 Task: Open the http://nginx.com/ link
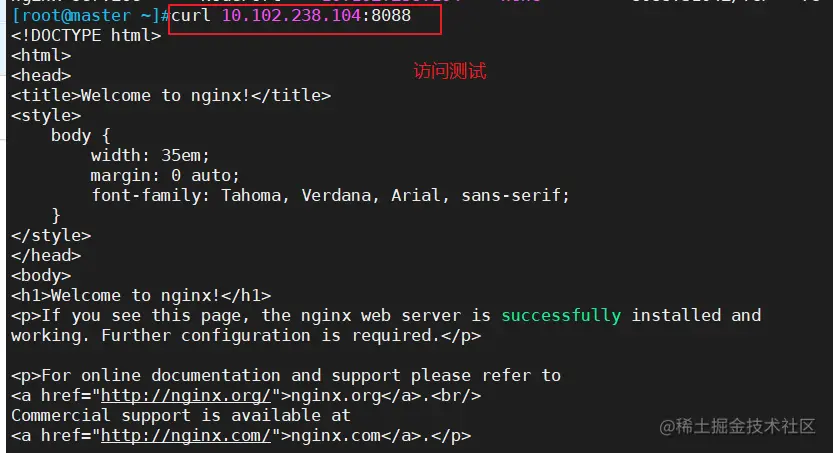pos(186,435)
